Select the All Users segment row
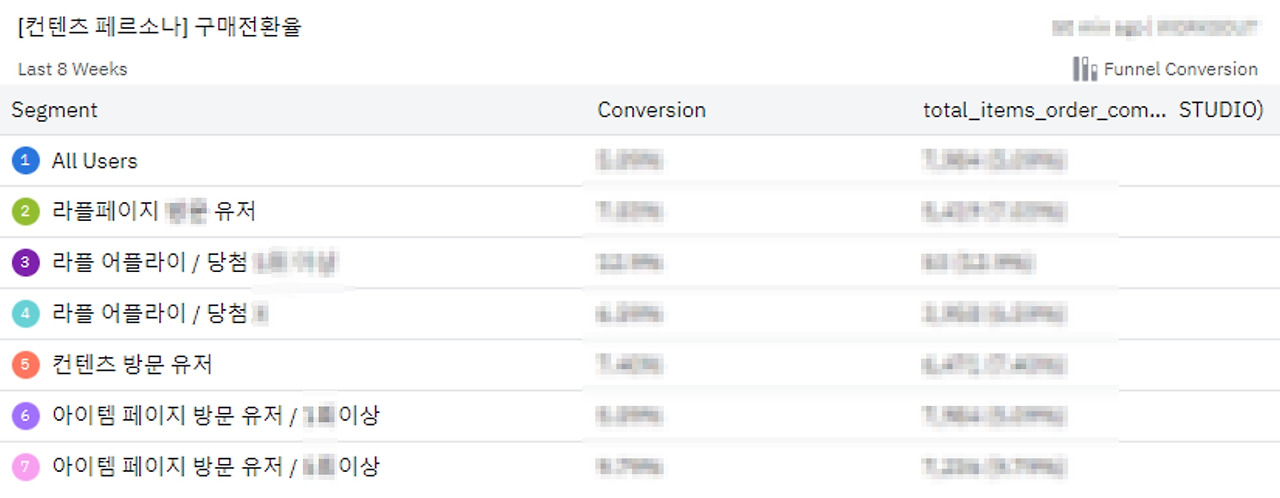 [x=95, y=161]
